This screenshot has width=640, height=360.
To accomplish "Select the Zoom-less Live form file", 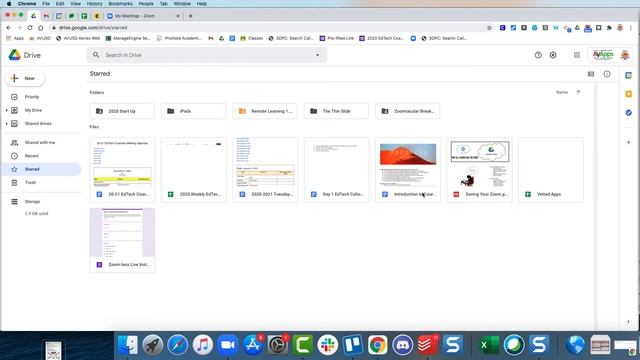I will click(122, 240).
